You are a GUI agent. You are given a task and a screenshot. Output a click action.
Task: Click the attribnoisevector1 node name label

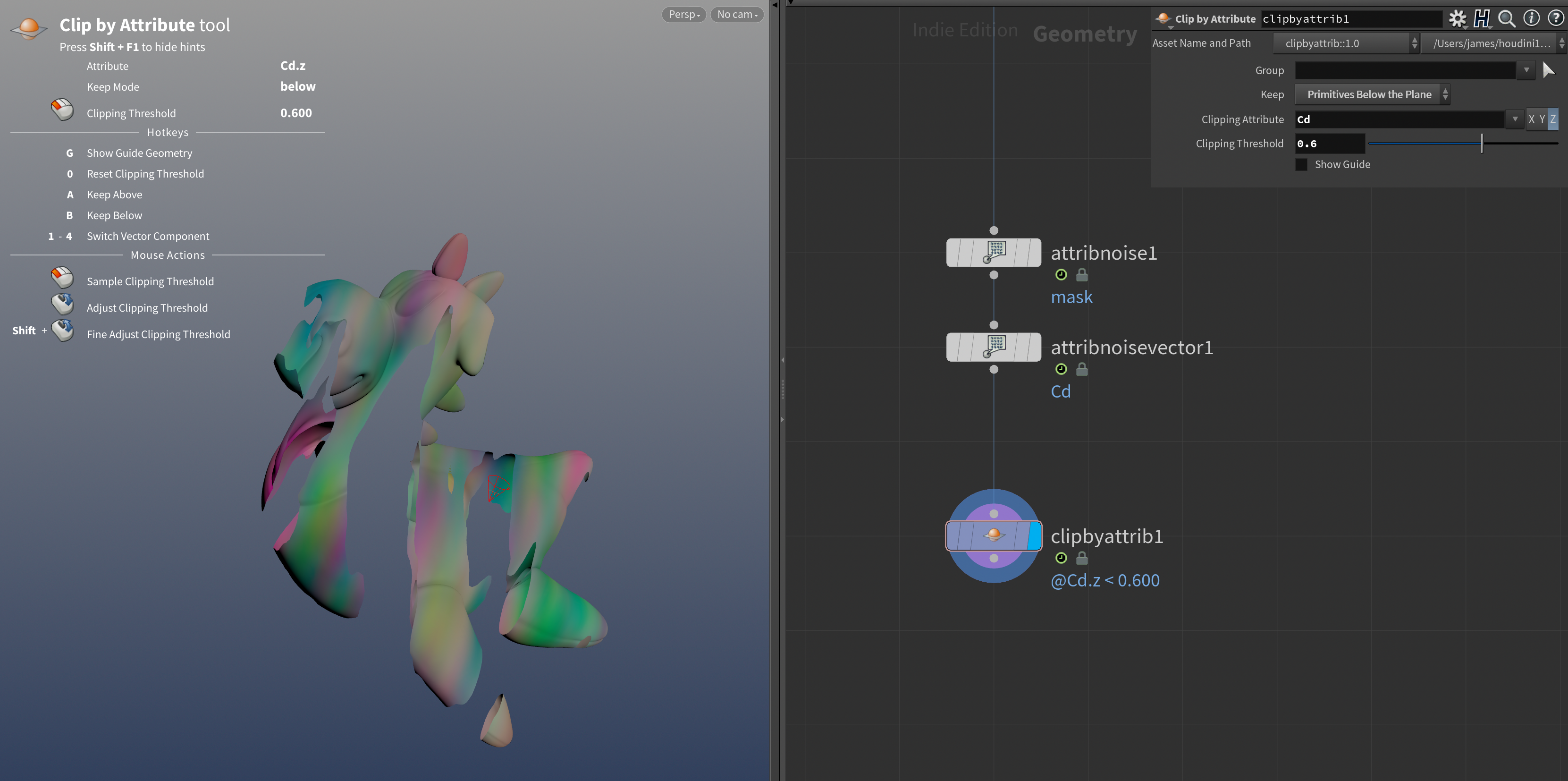[1131, 347]
